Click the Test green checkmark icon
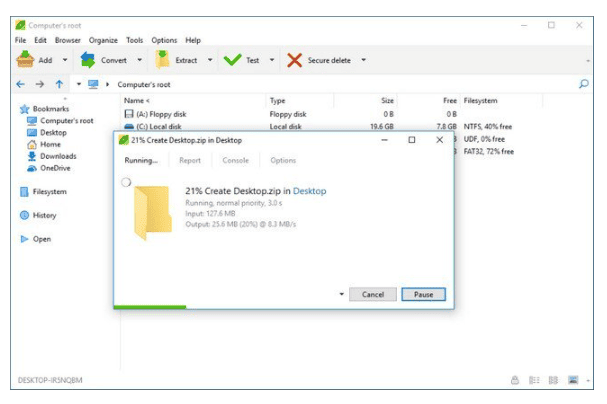Image resolution: width=607 pixels, height=404 pixels. (x=232, y=60)
